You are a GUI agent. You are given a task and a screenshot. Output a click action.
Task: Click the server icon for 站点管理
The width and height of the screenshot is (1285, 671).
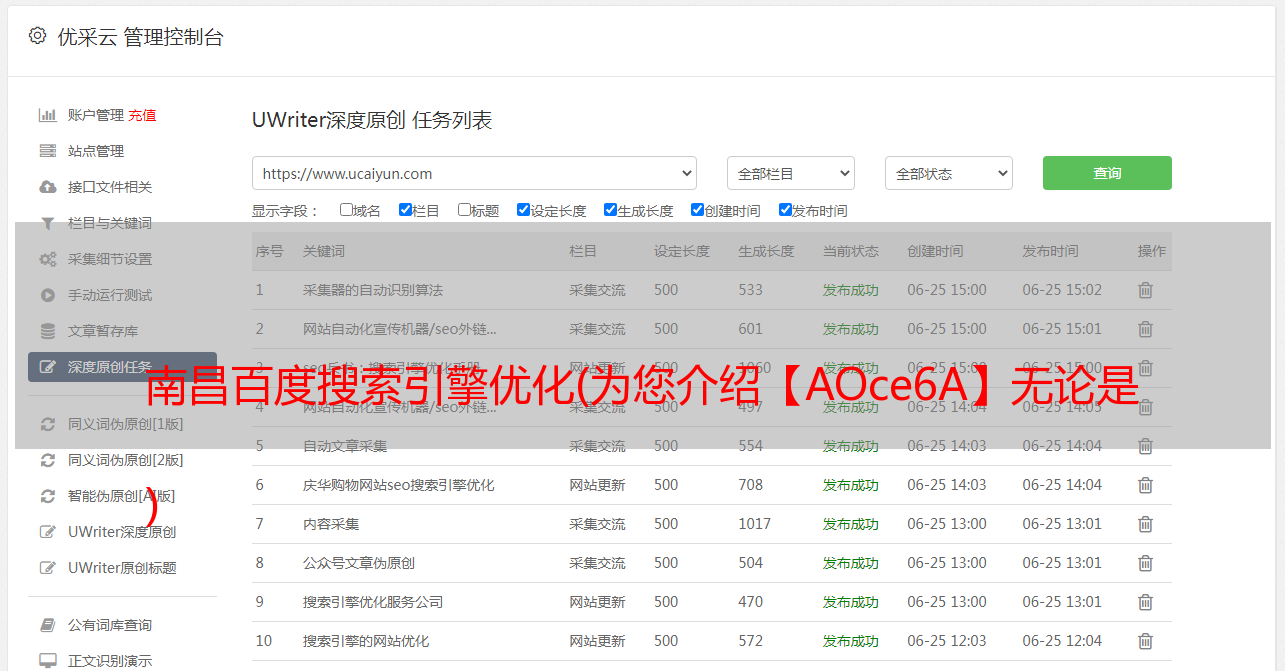click(47, 151)
